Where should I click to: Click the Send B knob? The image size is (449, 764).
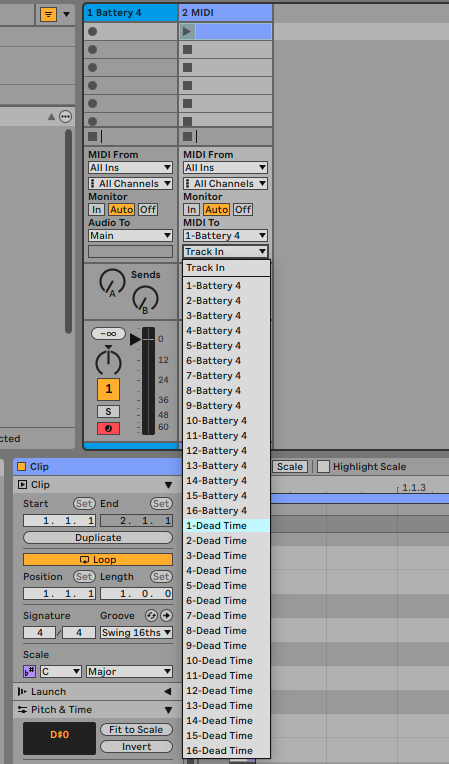tap(145, 299)
